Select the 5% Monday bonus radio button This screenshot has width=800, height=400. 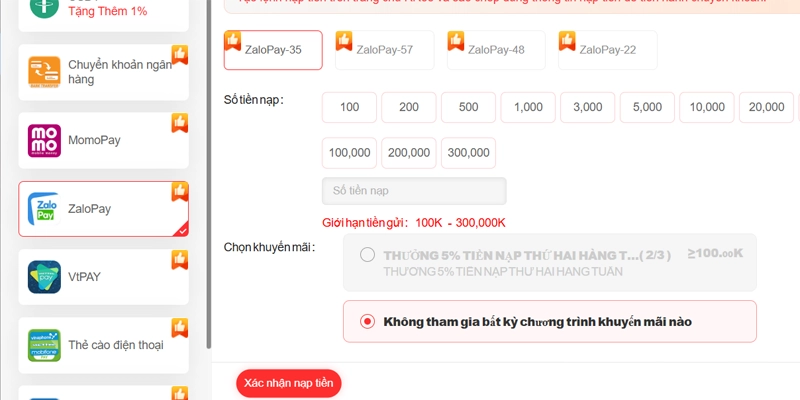click(x=367, y=255)
